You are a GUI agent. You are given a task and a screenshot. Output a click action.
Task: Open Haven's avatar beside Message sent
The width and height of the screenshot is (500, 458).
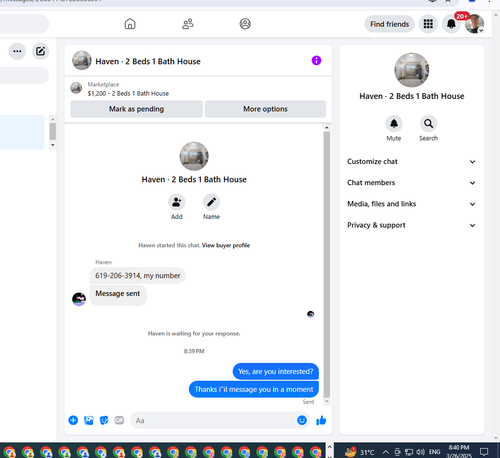(79, 299)
